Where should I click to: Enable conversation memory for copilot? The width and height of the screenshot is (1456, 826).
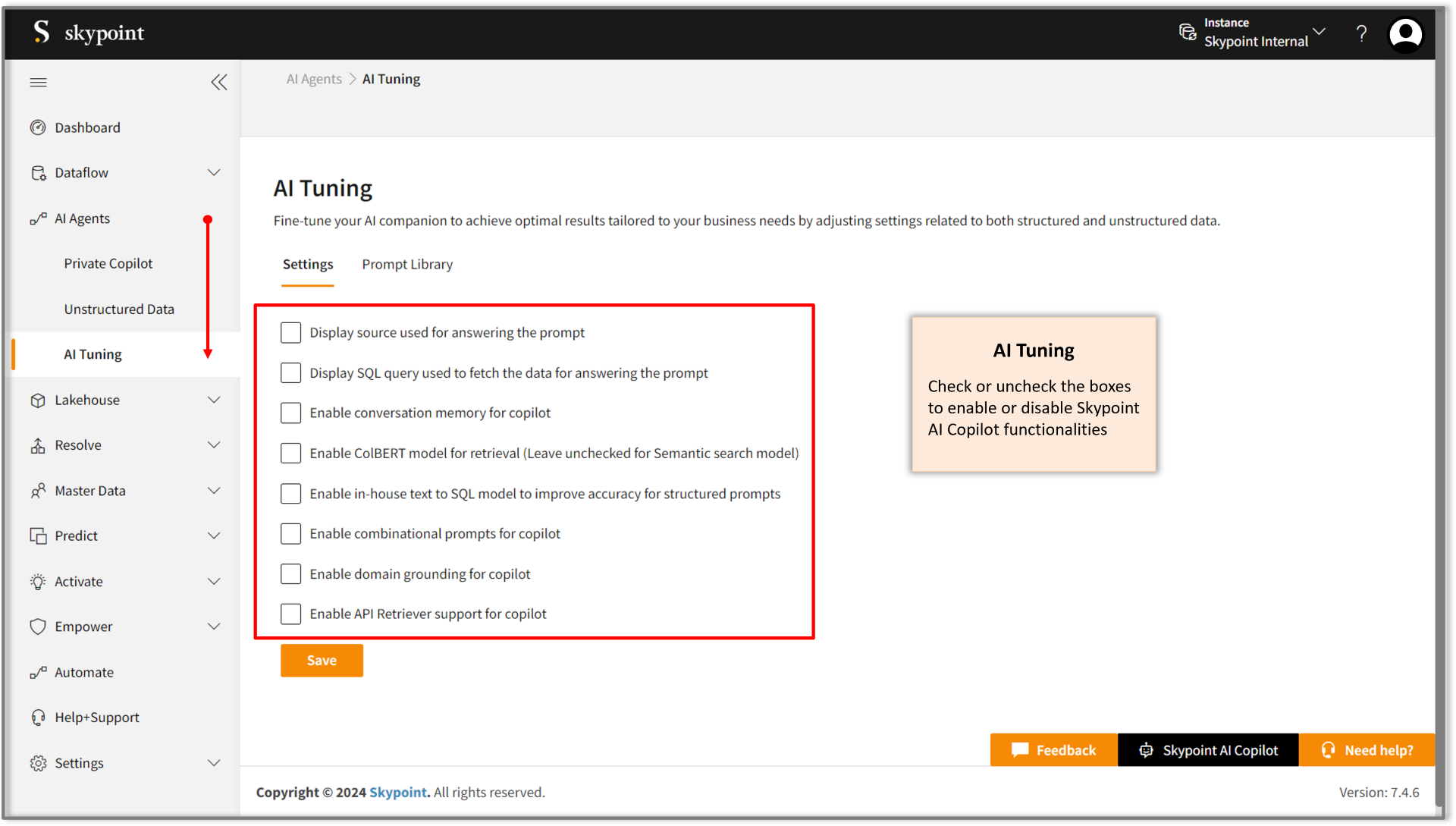[290, 413]
